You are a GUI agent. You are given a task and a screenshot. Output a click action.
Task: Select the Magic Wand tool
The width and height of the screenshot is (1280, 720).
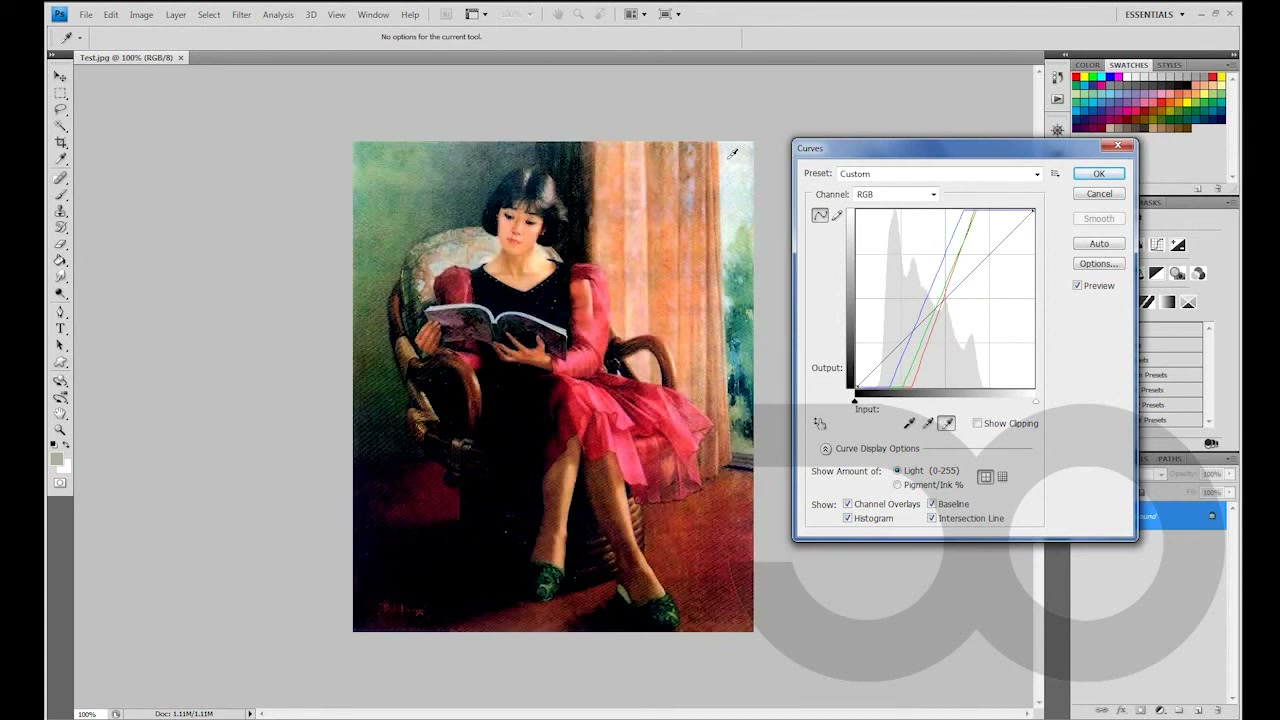tap(60, 127)
